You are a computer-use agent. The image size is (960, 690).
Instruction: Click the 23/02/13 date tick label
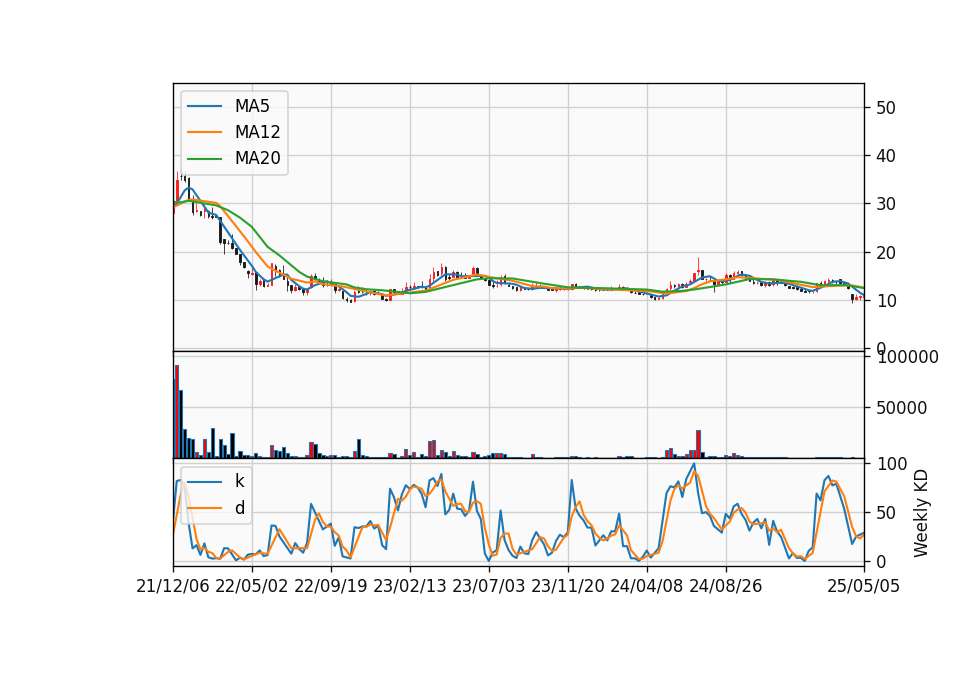pos(410,586)
